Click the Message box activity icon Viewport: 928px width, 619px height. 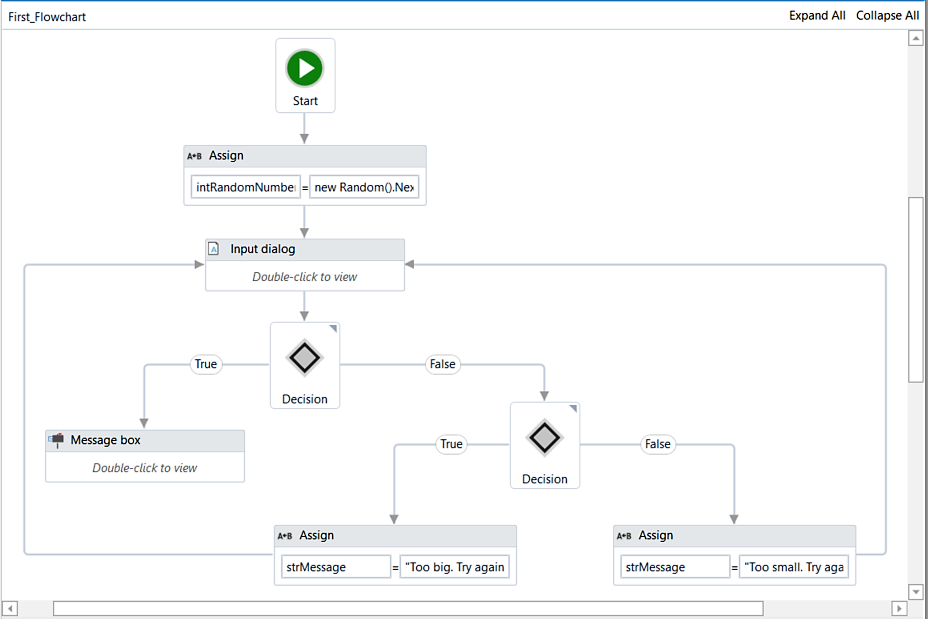coord(56,440)
